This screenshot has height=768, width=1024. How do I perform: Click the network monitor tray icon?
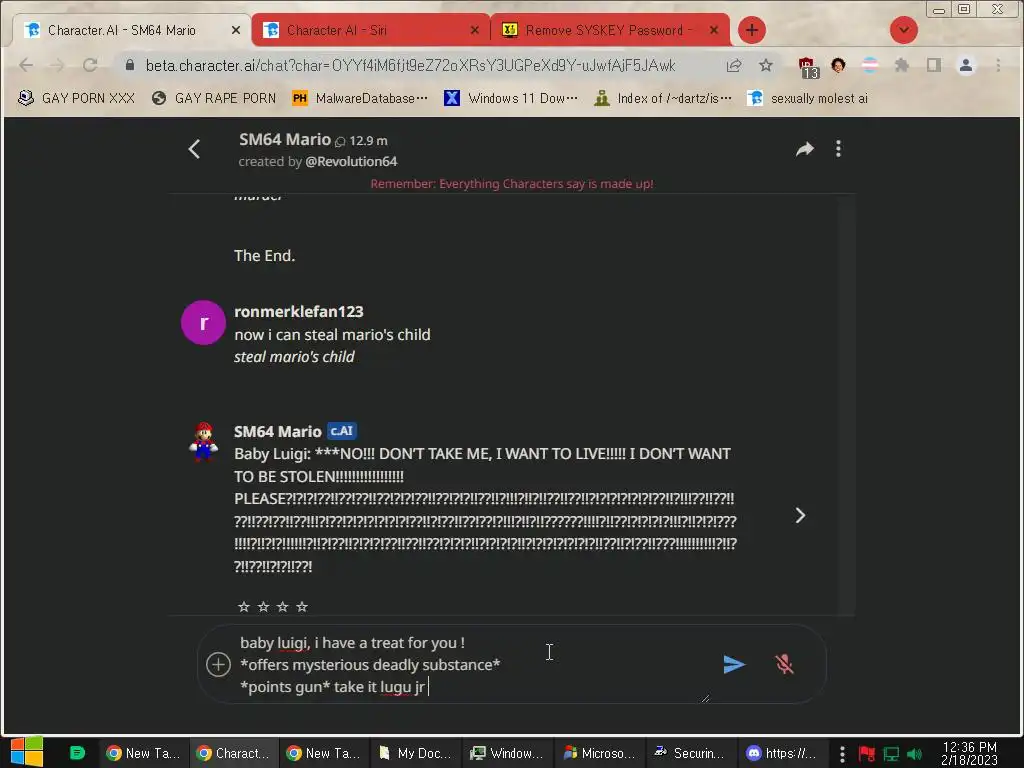pos(891,754)
